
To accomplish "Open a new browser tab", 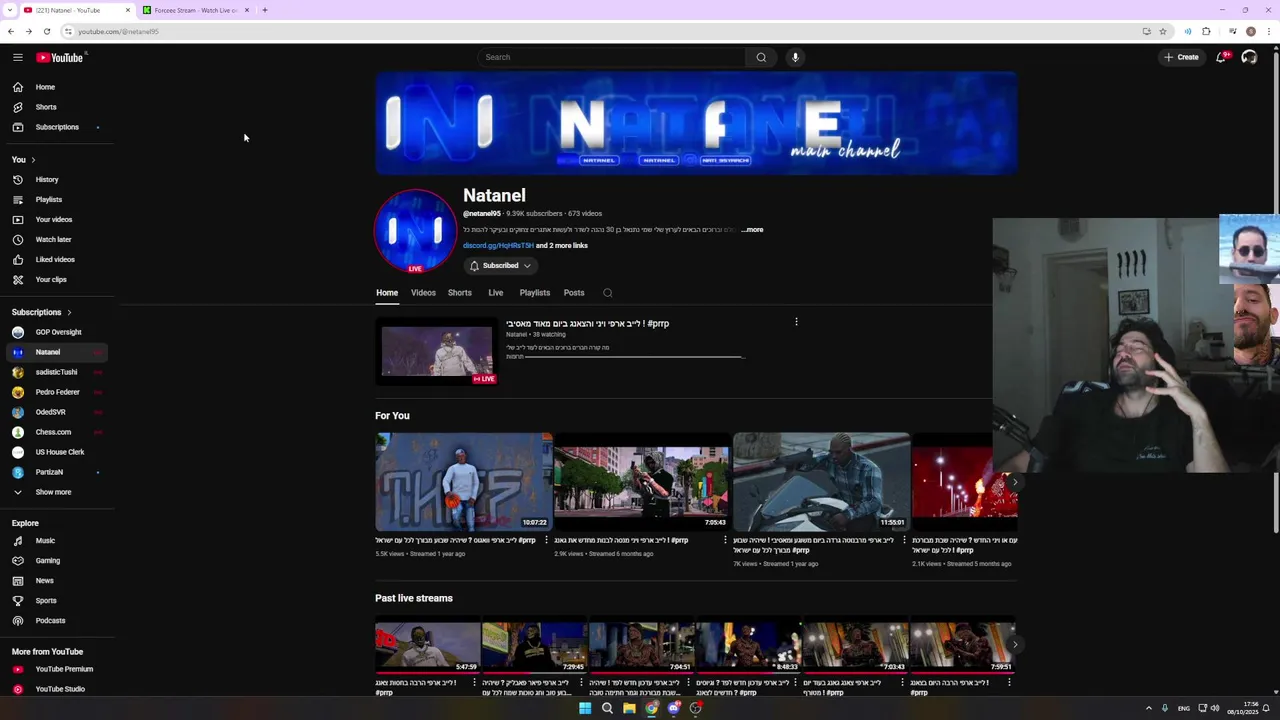I will pyautogui.click(x=265, y=10).
